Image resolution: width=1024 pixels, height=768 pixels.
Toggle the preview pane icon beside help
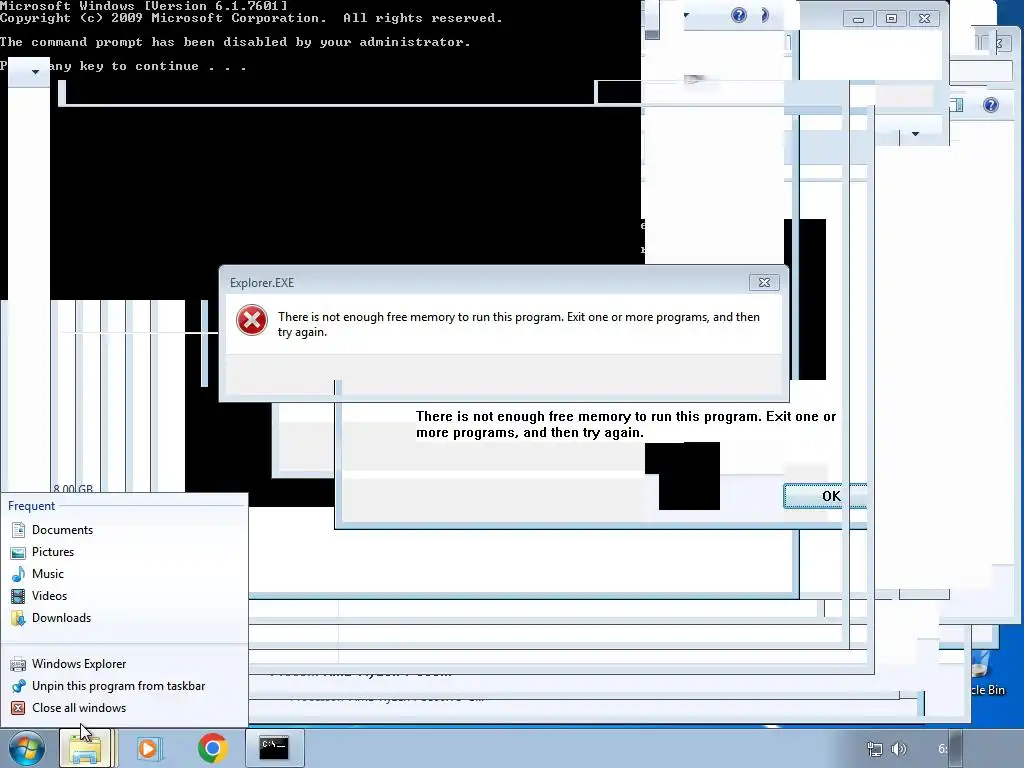(x=957, y=105)
